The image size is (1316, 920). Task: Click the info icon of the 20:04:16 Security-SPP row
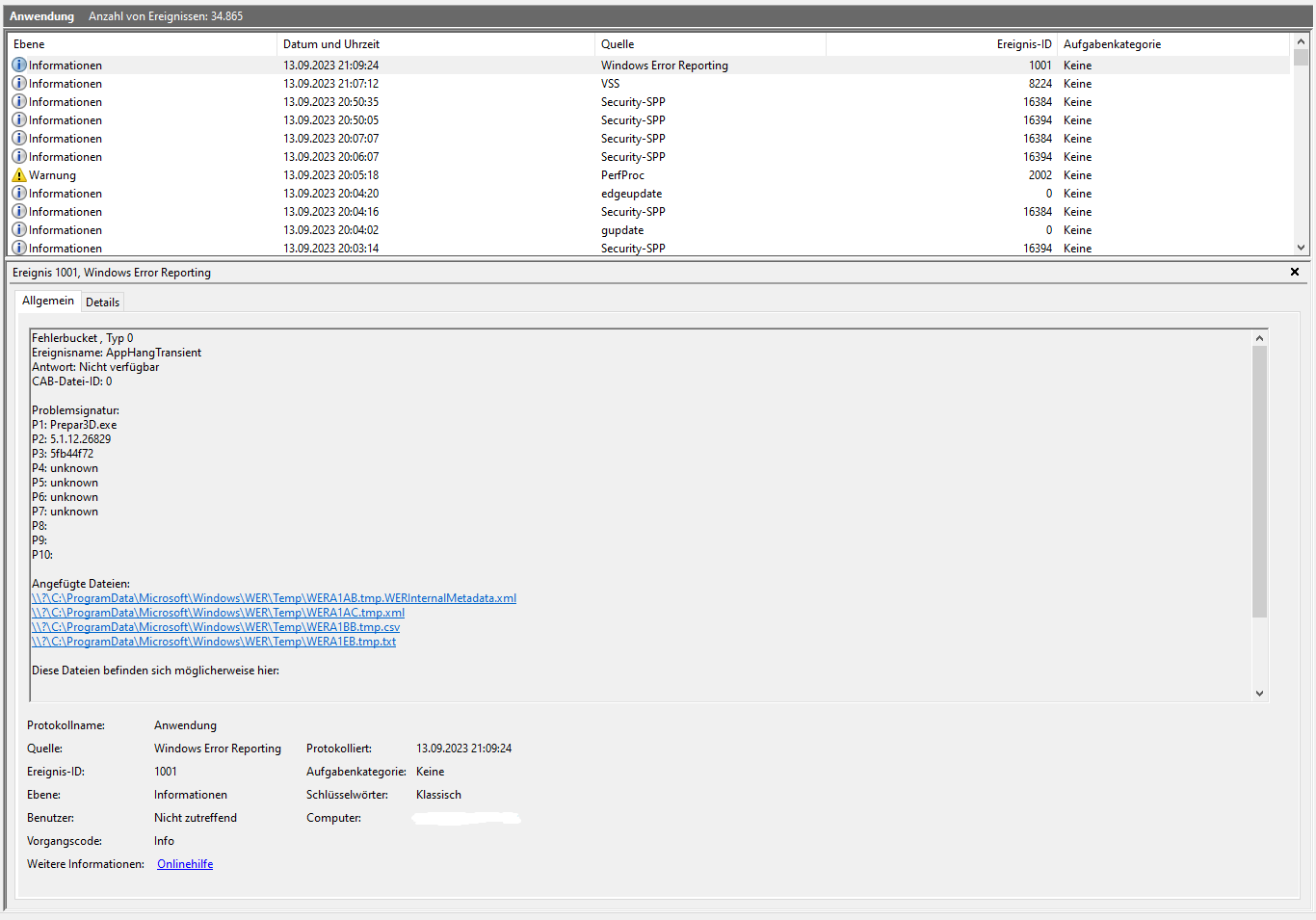(19, 211)
